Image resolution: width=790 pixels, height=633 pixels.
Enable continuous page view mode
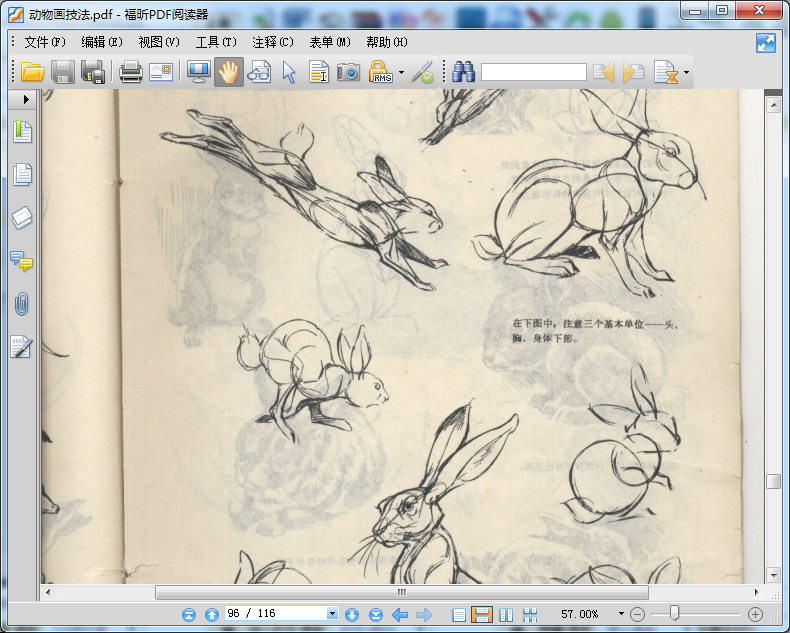[x=481, y=614]
